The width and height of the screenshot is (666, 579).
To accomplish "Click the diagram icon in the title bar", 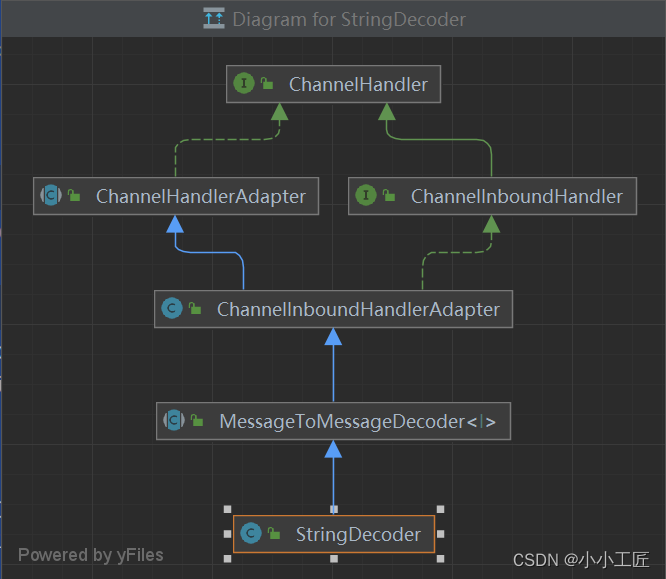I will pos(214,18).
